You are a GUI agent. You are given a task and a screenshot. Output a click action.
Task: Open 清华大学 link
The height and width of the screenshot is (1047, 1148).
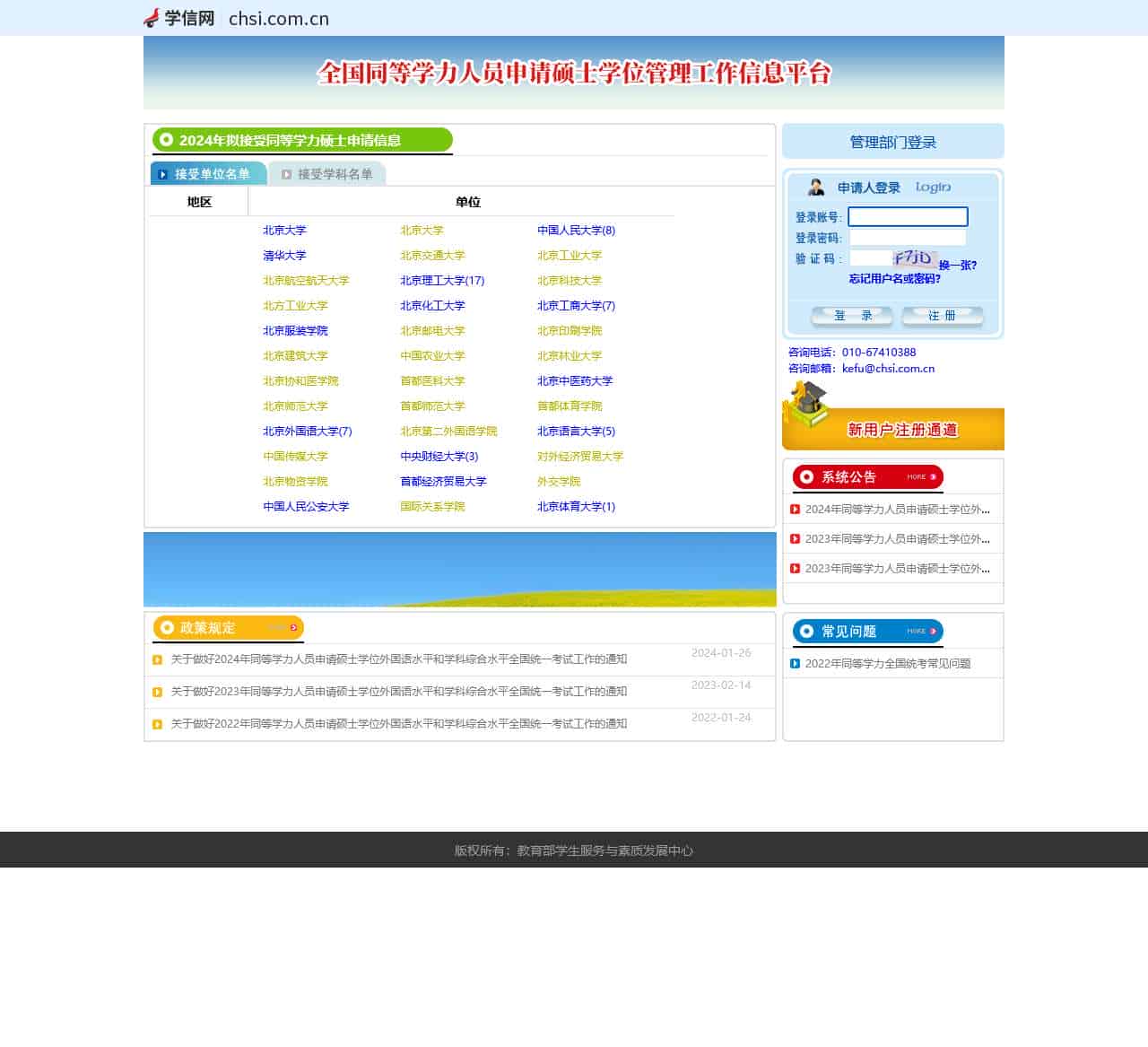tap(284, 256)
